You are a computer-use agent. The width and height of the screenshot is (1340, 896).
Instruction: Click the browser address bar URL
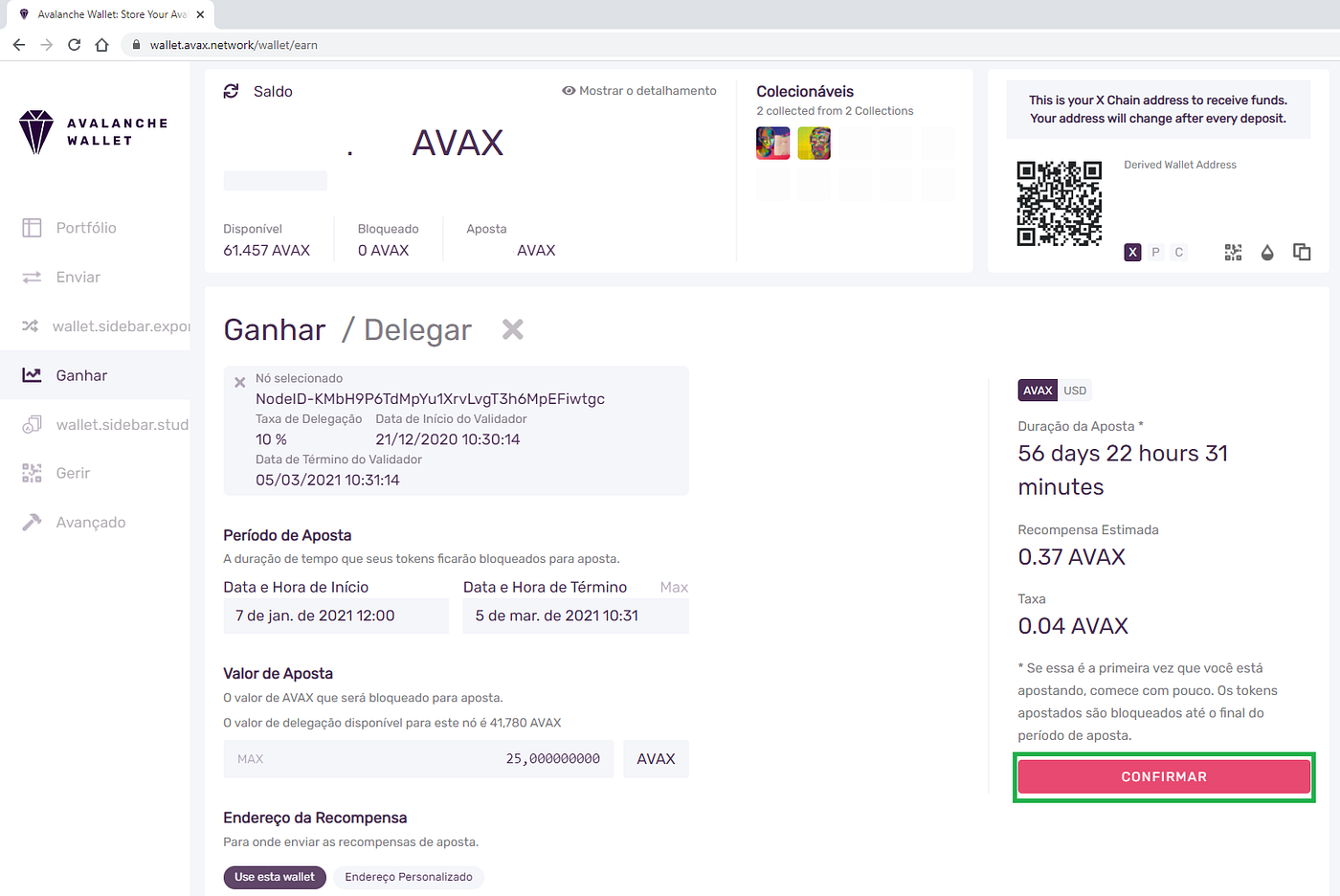(x=234, y=45)
